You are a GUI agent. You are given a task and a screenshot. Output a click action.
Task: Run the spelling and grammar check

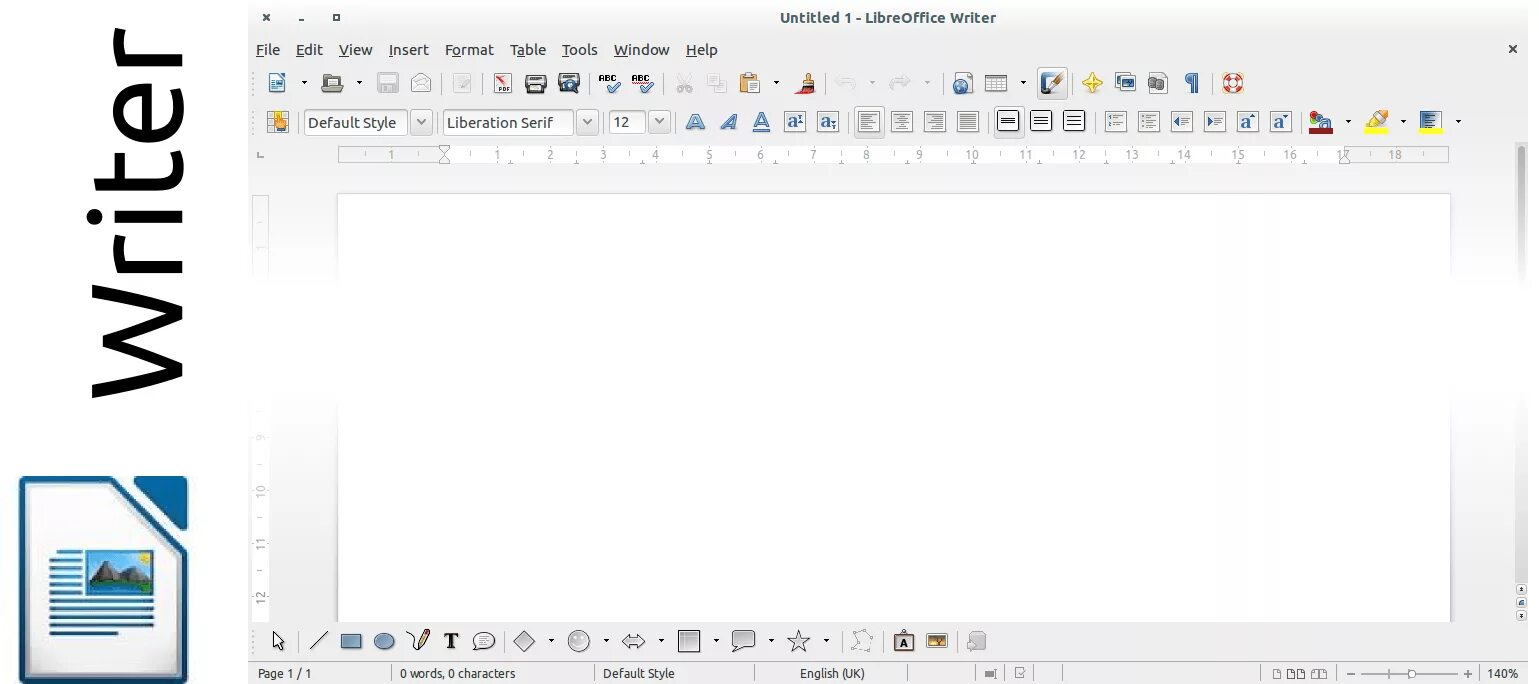[608, 83]
